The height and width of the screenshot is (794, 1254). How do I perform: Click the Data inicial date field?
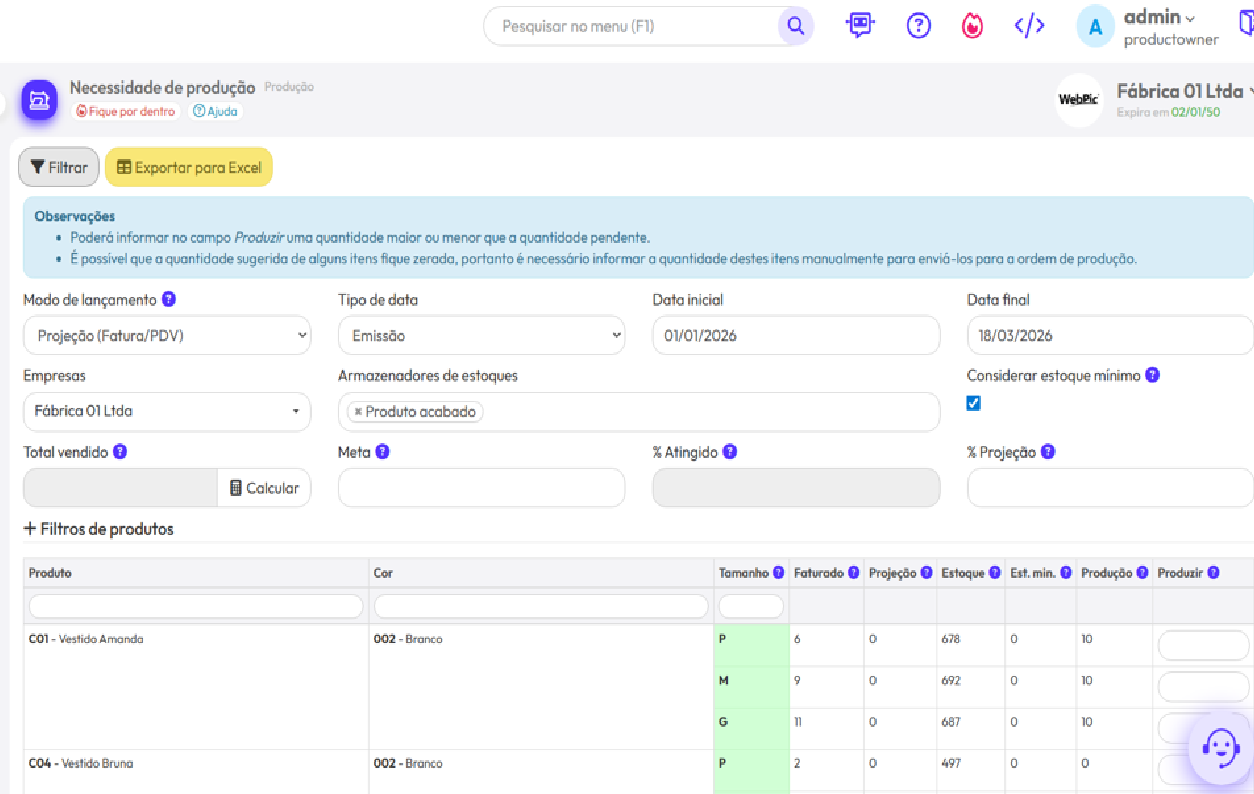795,336
